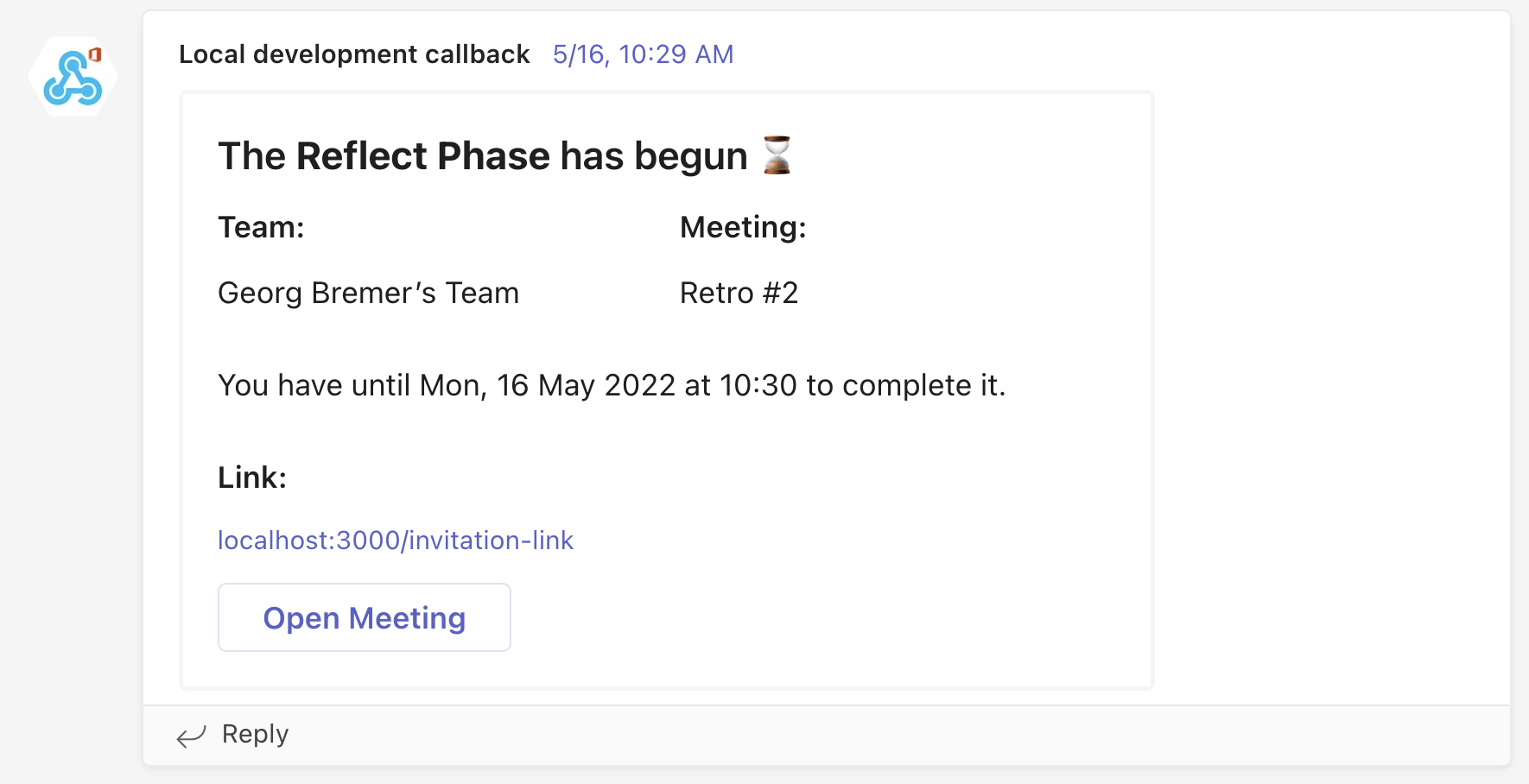Click the message container right of card
Viewport: 1529px width, 784px height.
1330,389
